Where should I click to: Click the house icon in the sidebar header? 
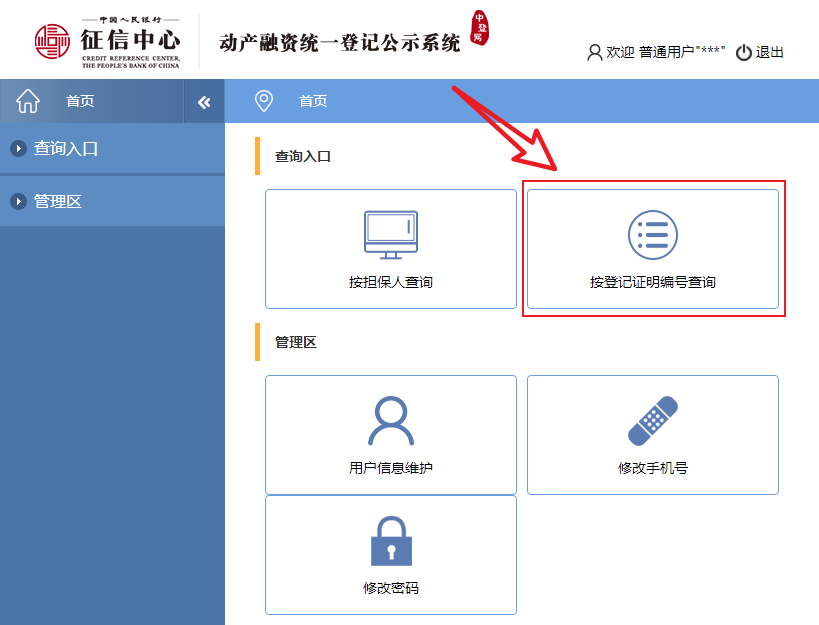pyautogui.click(x=28, y=101)
